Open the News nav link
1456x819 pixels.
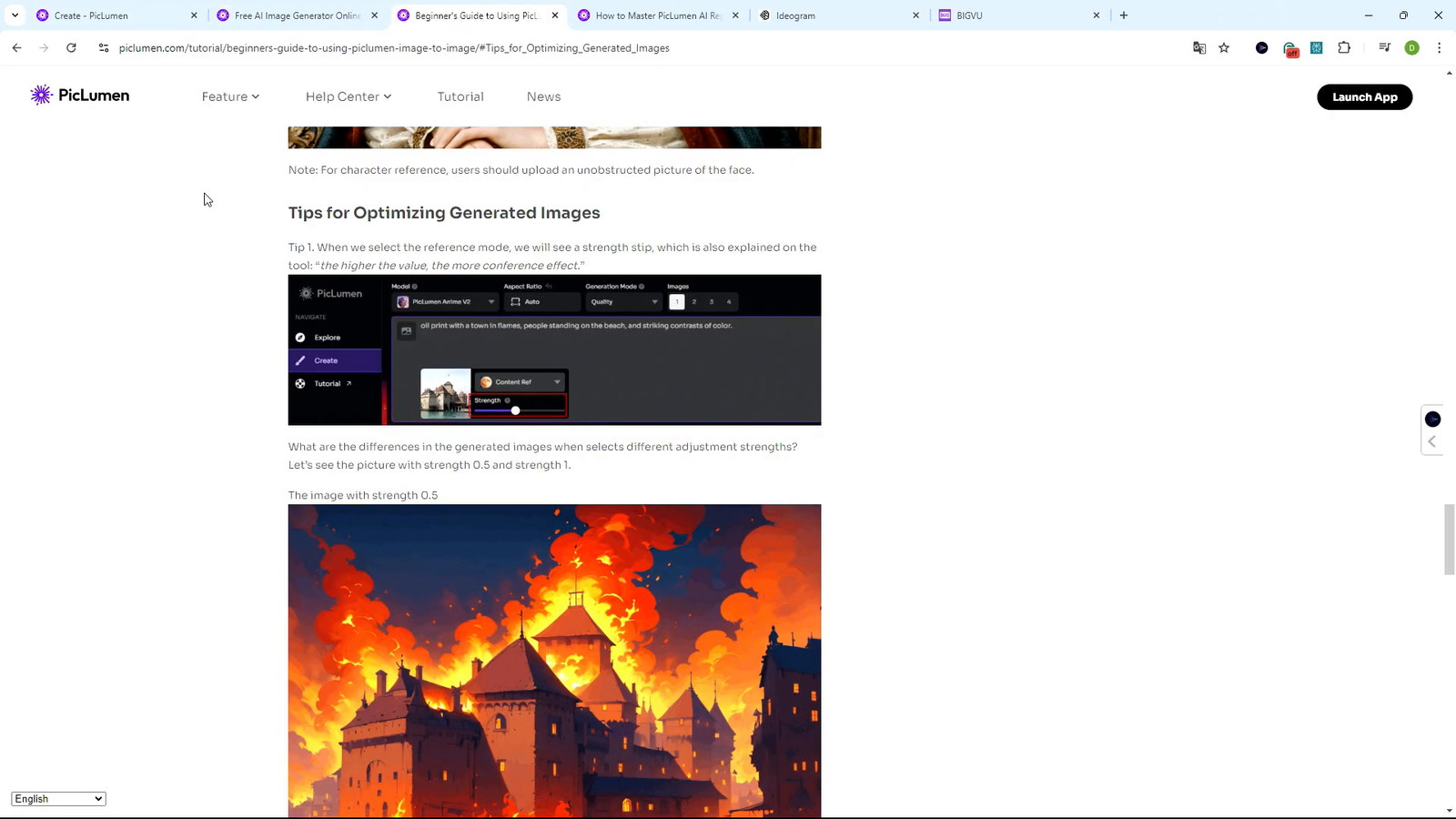(543, 96)
